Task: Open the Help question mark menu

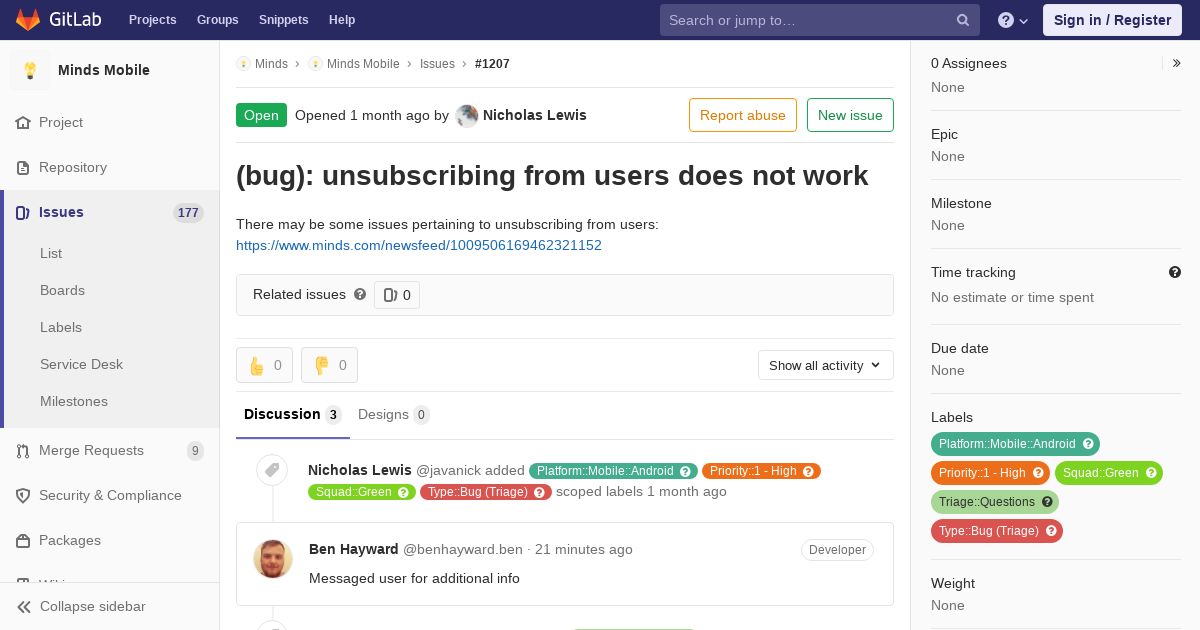Action: [1013, 20]
